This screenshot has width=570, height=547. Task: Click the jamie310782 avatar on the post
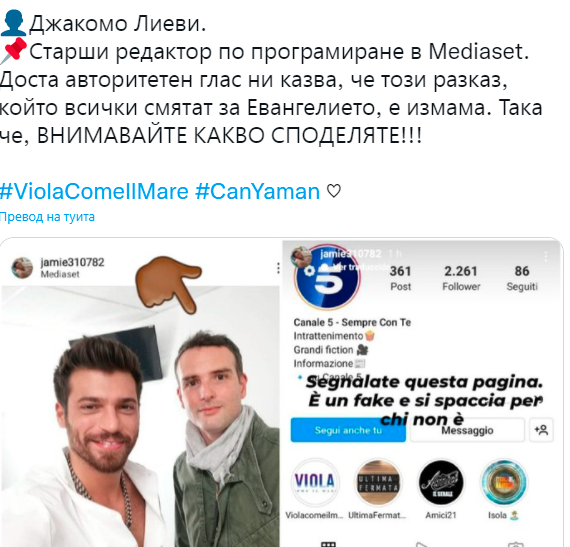click(22, 268)
